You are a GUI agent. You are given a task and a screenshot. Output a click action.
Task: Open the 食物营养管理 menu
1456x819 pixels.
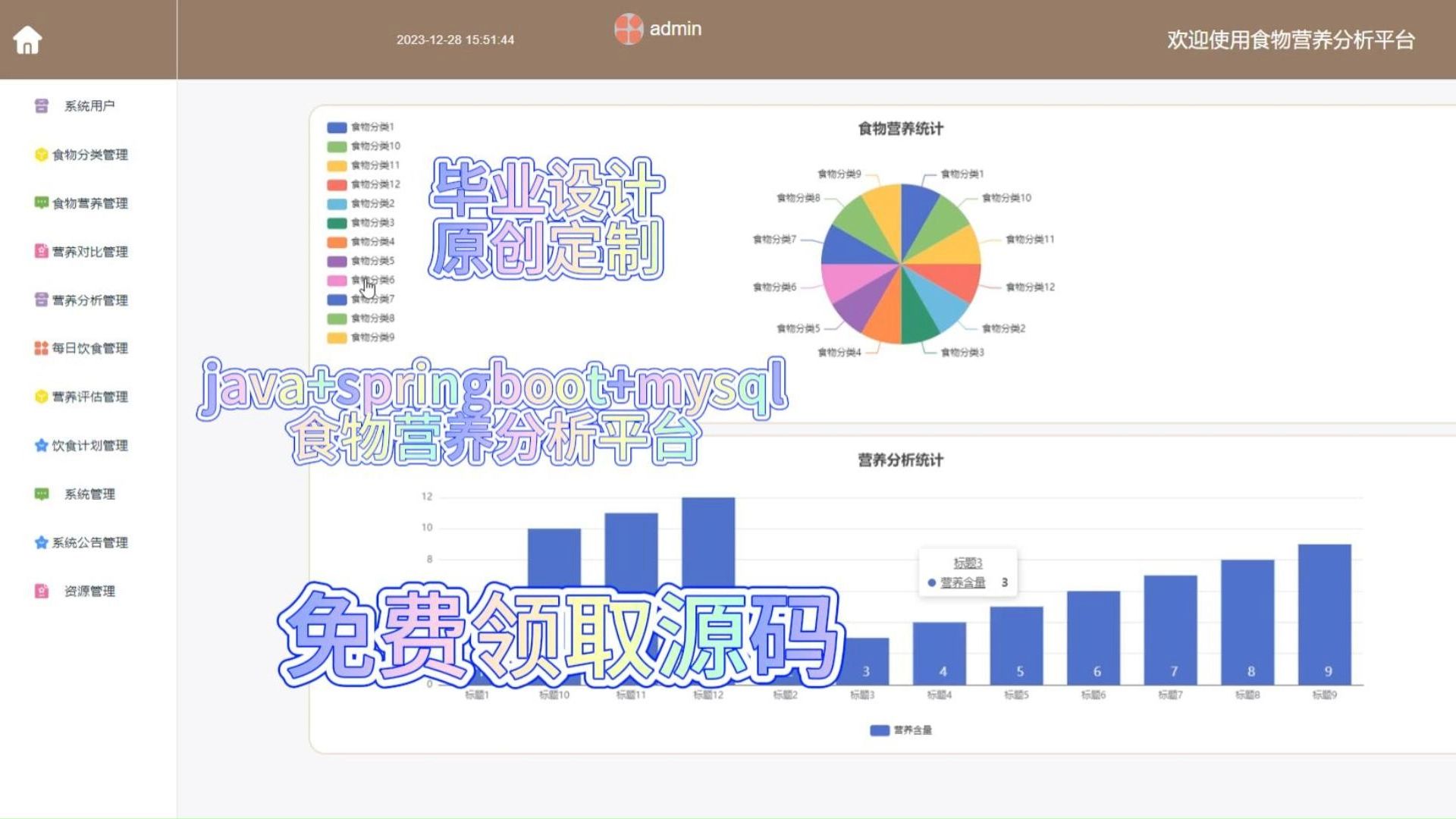click(89, 202)
